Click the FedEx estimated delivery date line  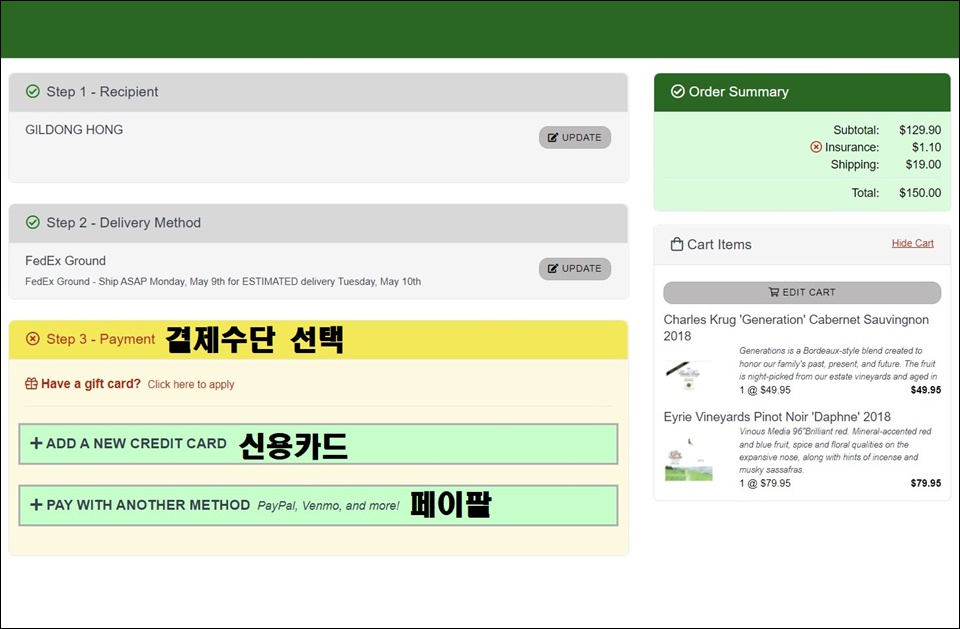[x=223, y=282]
